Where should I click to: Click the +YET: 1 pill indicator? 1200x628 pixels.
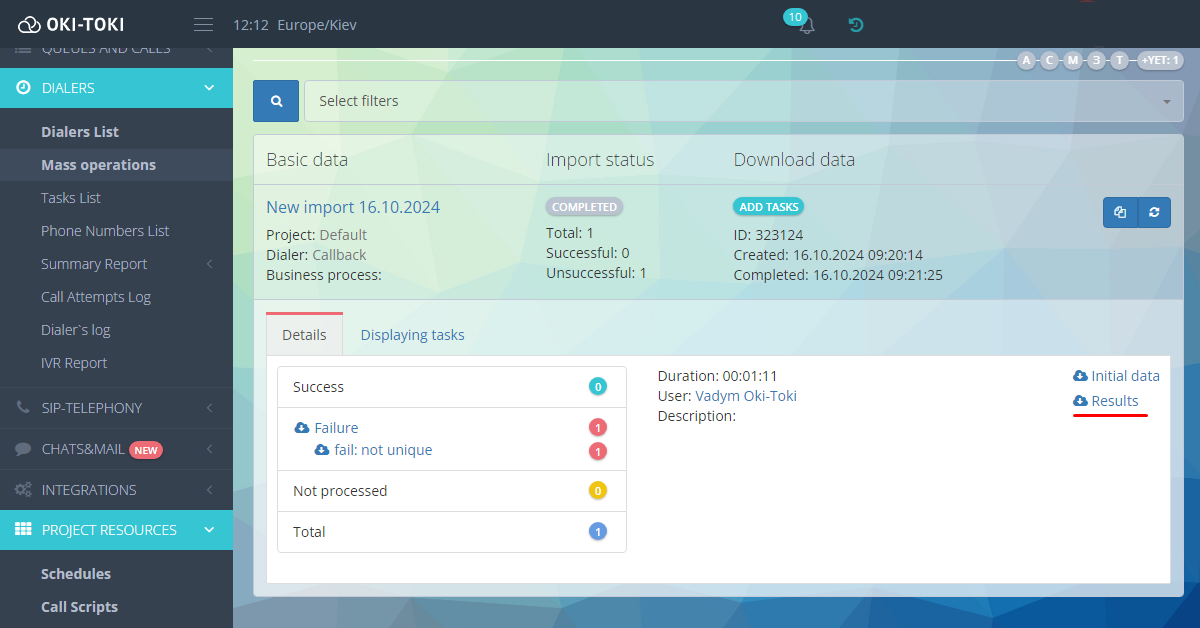click(1161, 60)
